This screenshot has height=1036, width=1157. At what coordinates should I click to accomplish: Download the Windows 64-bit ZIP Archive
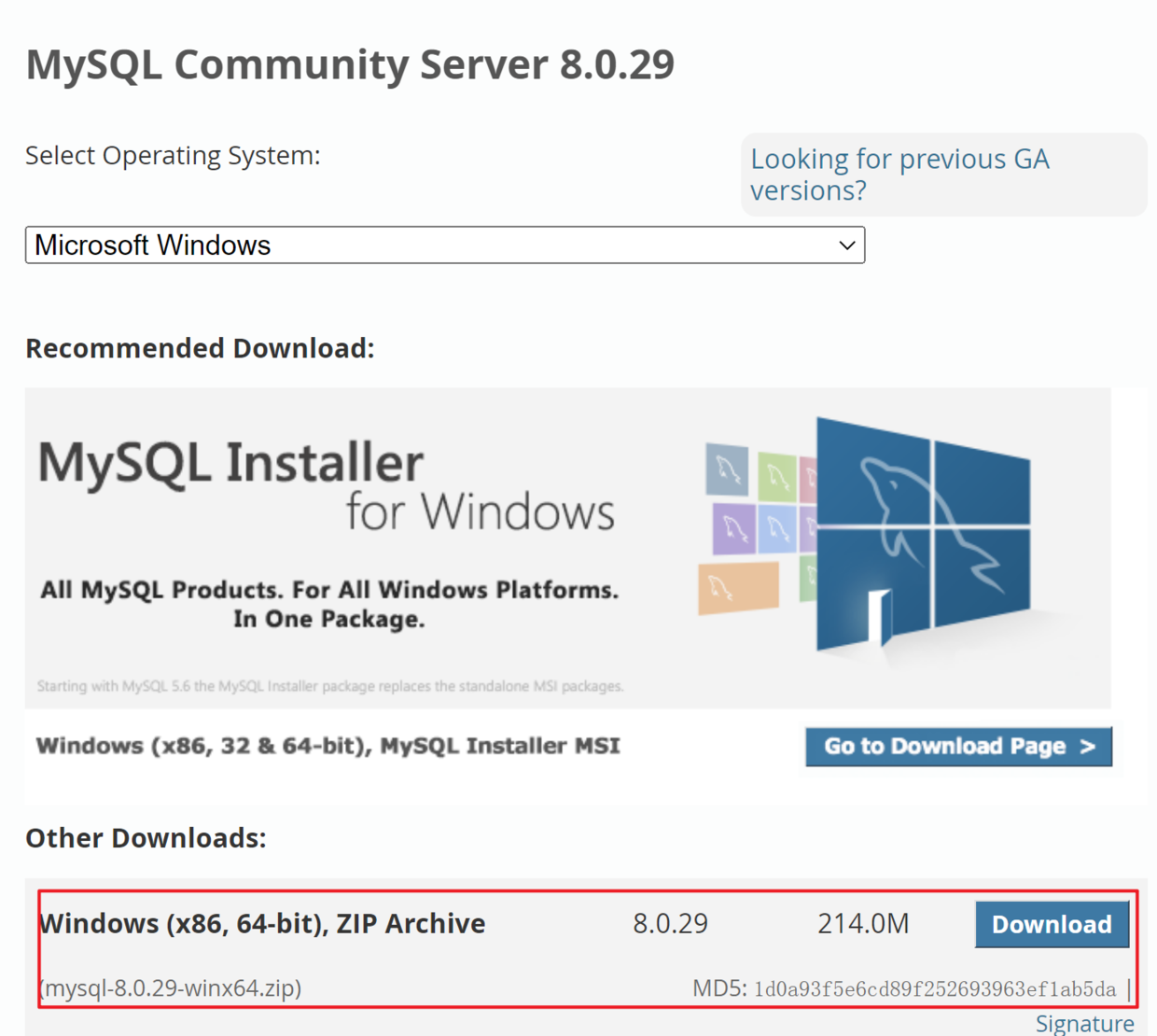pos(1052,924)
